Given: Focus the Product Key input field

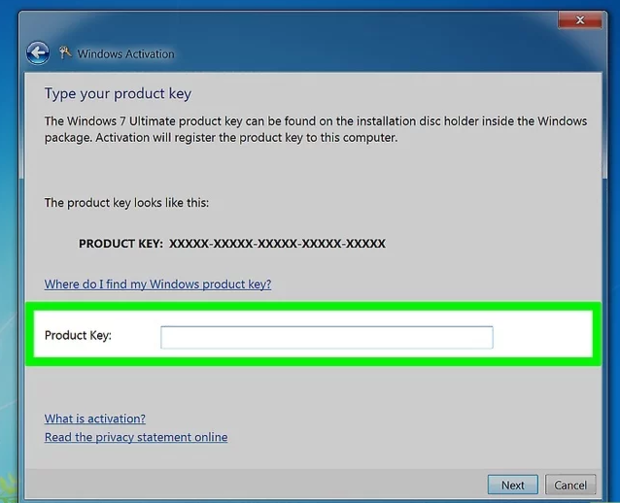Looking at the screenshot, I should pyautogui.click(x=327, y=337).
